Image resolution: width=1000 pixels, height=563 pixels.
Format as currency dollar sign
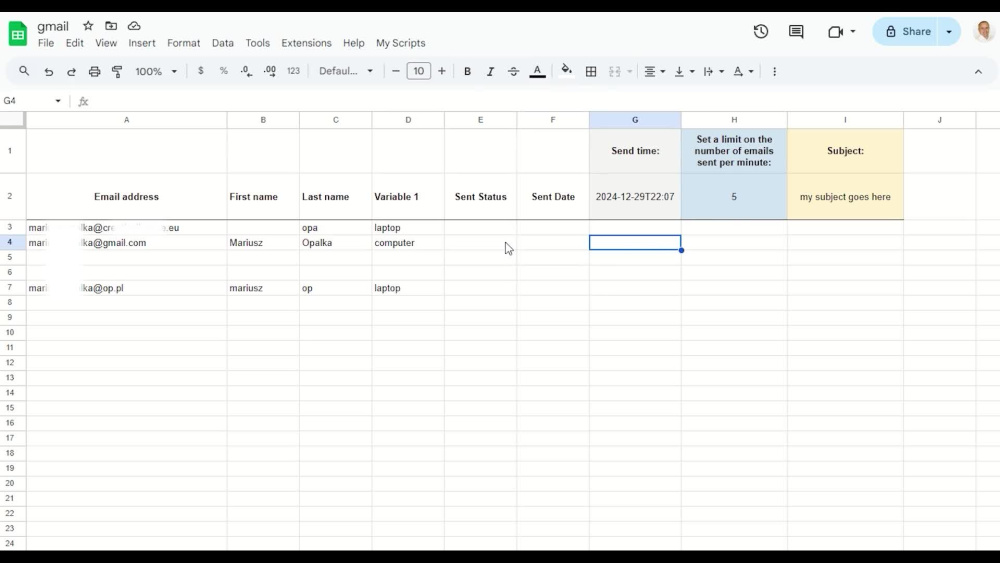point(200,71)
